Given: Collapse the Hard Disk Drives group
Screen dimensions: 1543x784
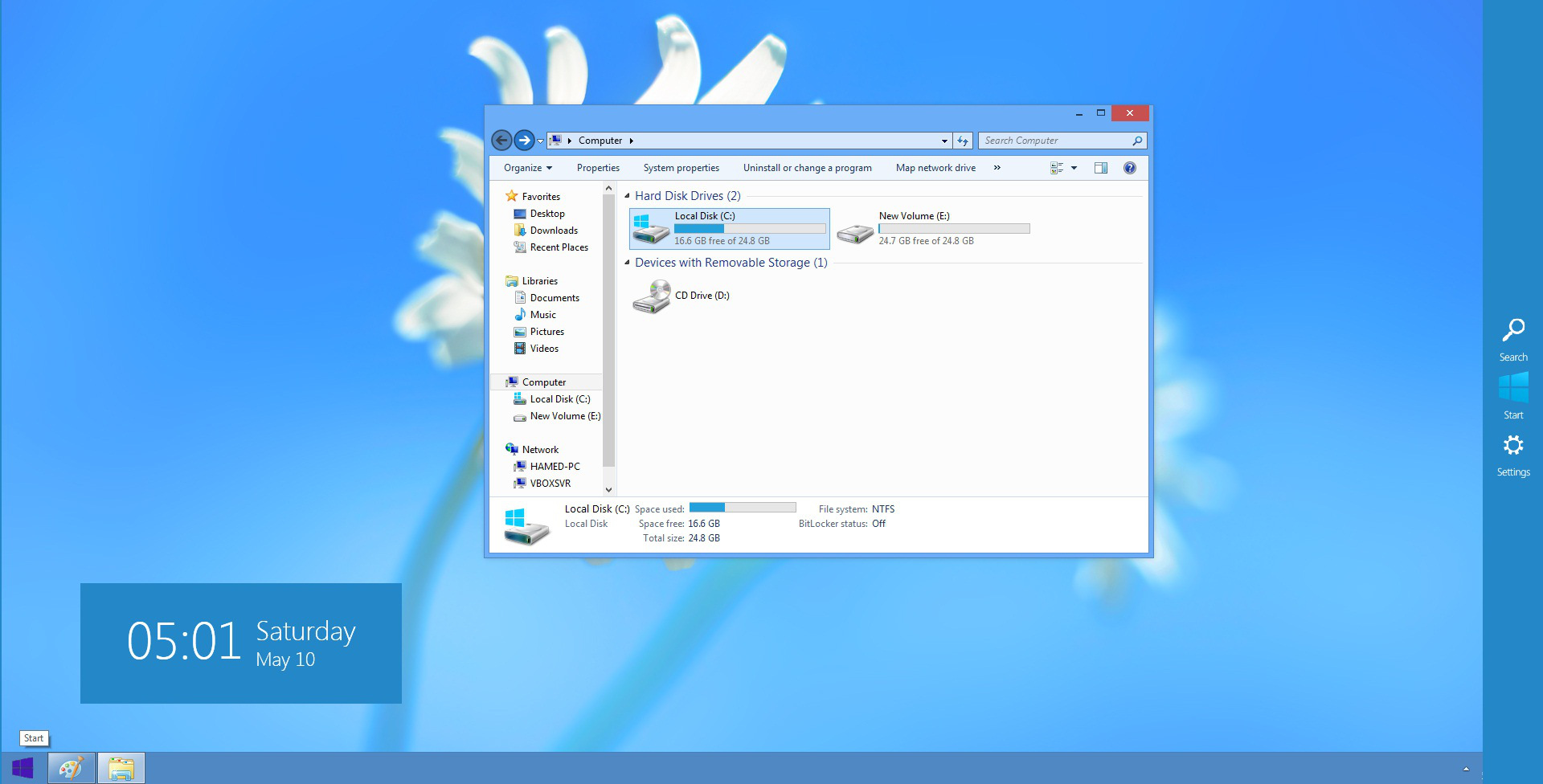Looking at the screenshot, I should (627, 195).
